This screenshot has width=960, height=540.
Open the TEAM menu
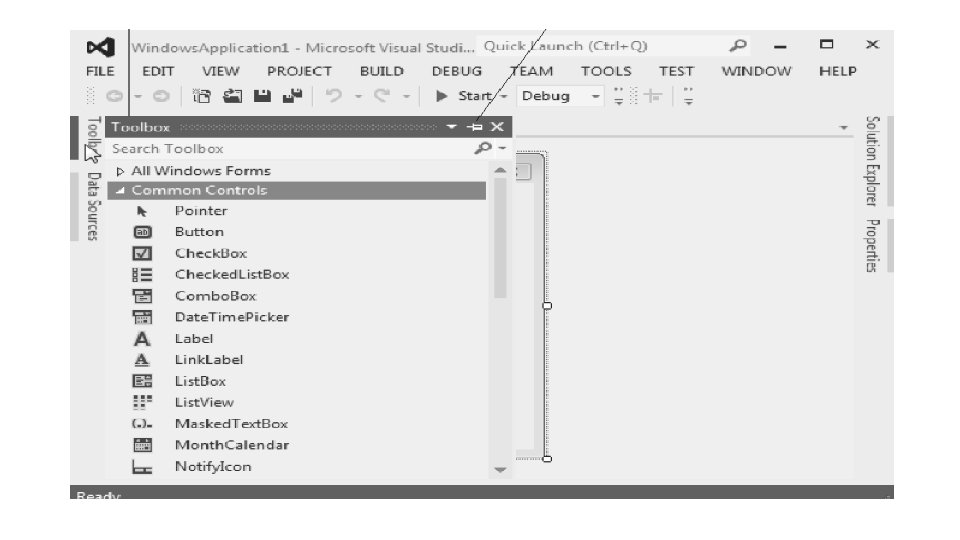pyautogui.click(x=532, y=71)
